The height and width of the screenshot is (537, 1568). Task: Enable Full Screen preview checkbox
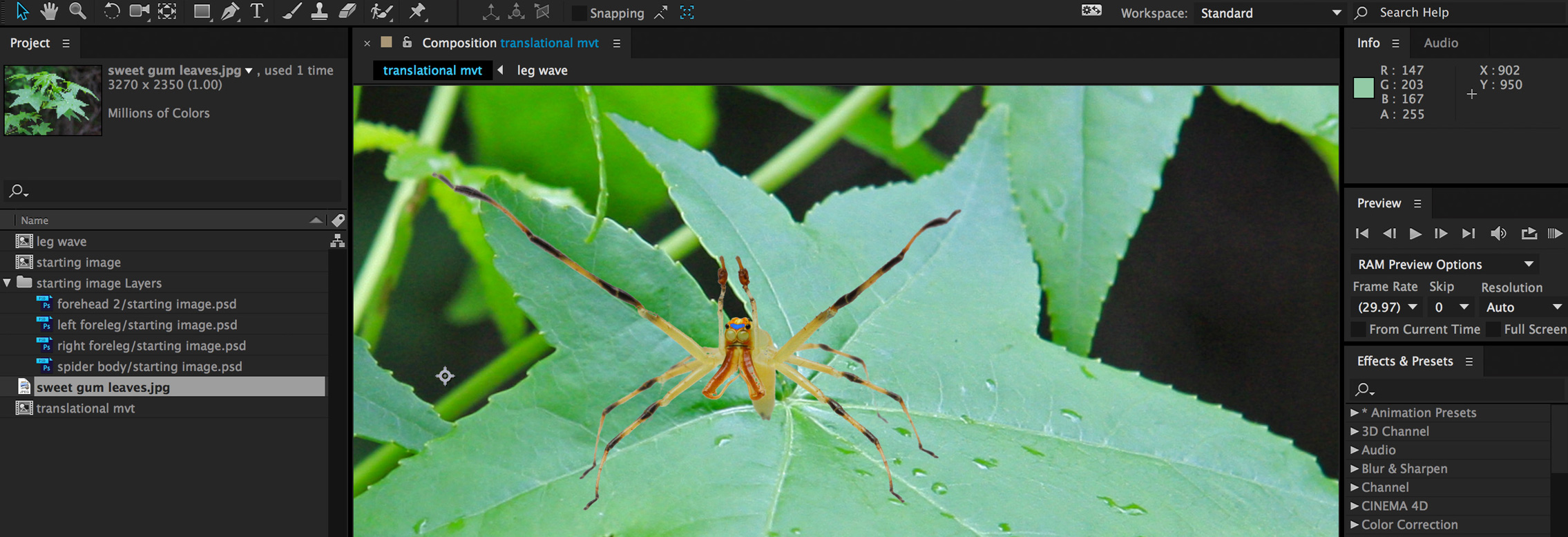1493,330
